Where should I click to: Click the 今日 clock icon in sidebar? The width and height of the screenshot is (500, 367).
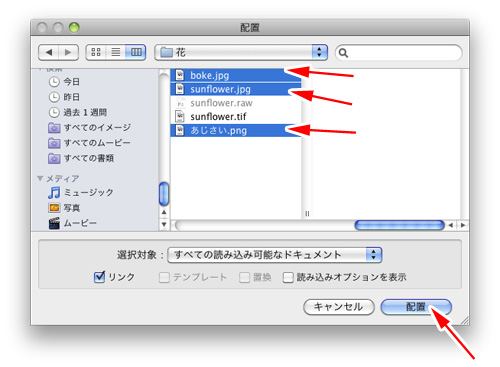[x=54, y=82]
